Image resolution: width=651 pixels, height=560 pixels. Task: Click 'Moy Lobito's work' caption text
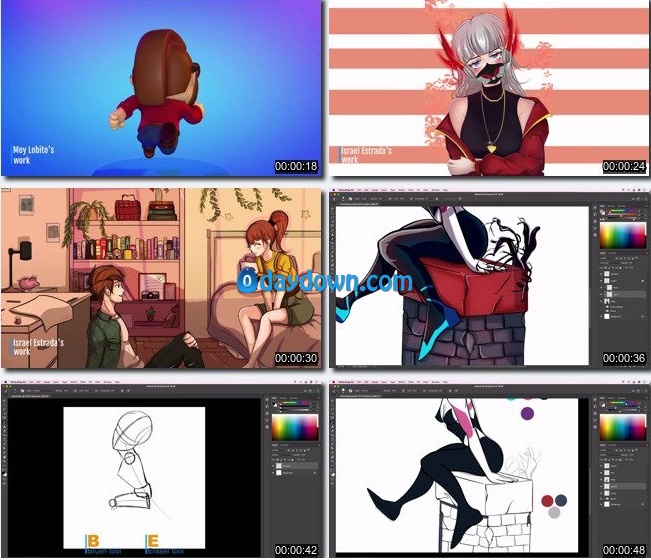point(33,155)
